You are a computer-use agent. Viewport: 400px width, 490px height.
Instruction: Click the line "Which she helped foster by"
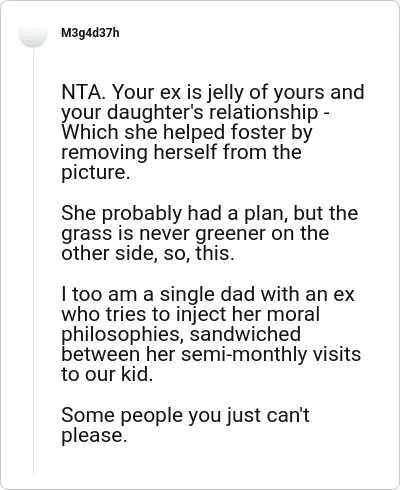(x=187, y=132)
